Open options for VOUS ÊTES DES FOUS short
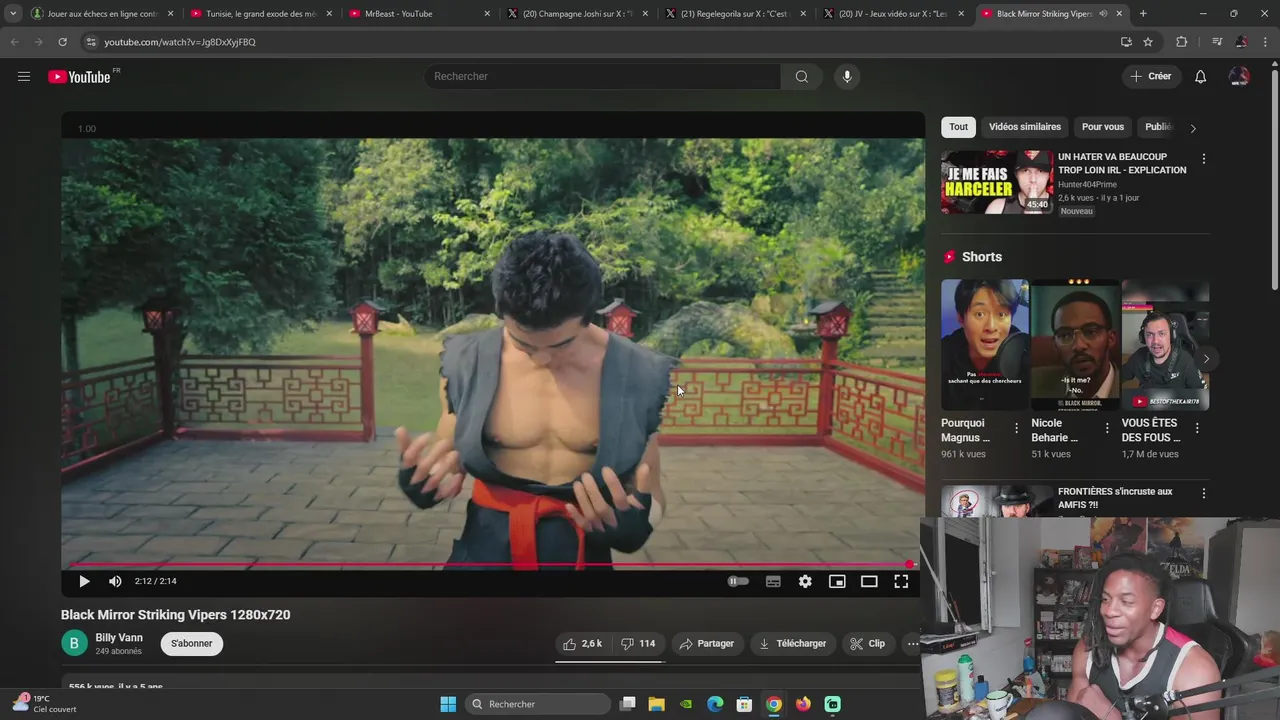The height and width of the screenshot is (720, 1280). 1197,428
